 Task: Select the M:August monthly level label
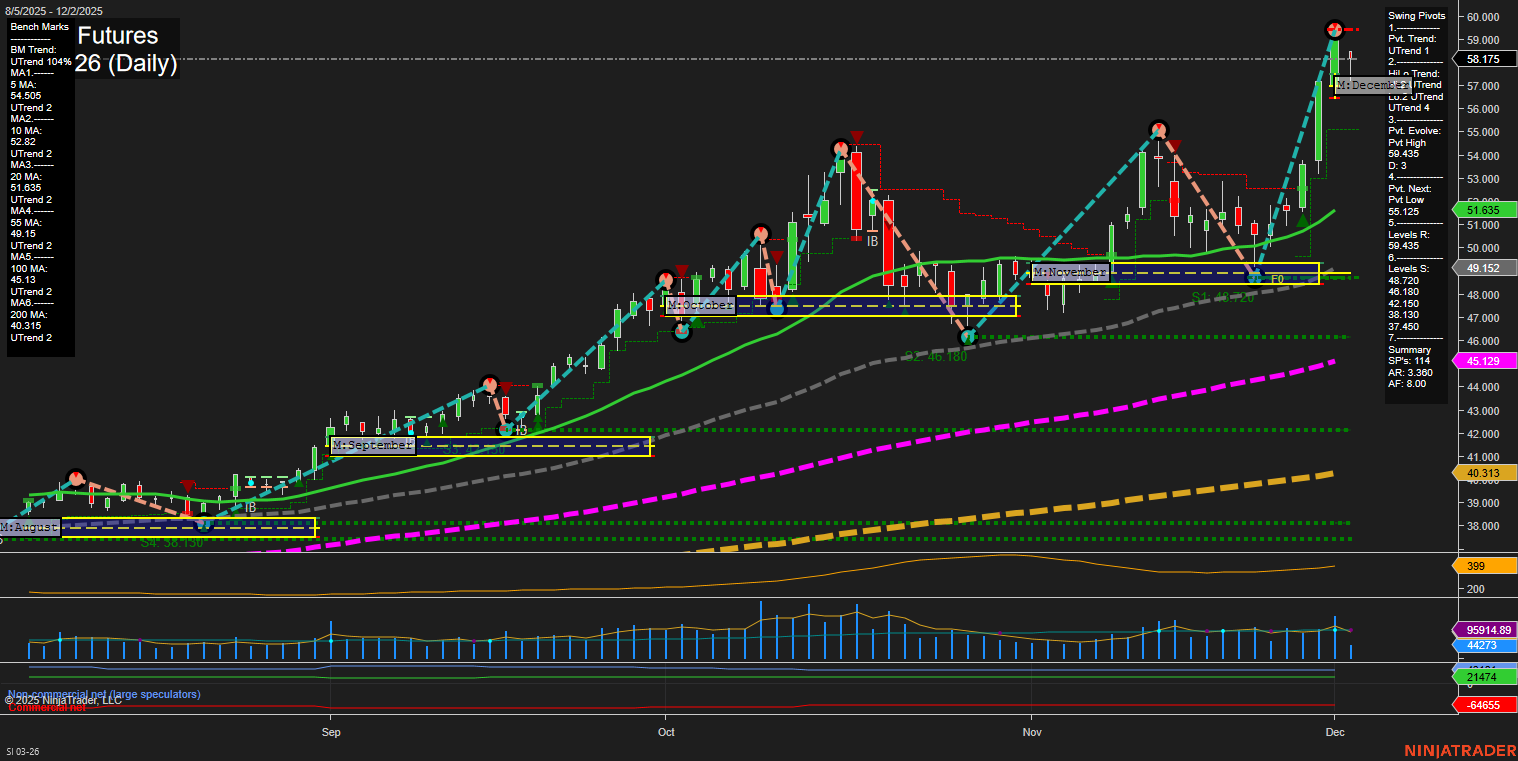[30, 526]
